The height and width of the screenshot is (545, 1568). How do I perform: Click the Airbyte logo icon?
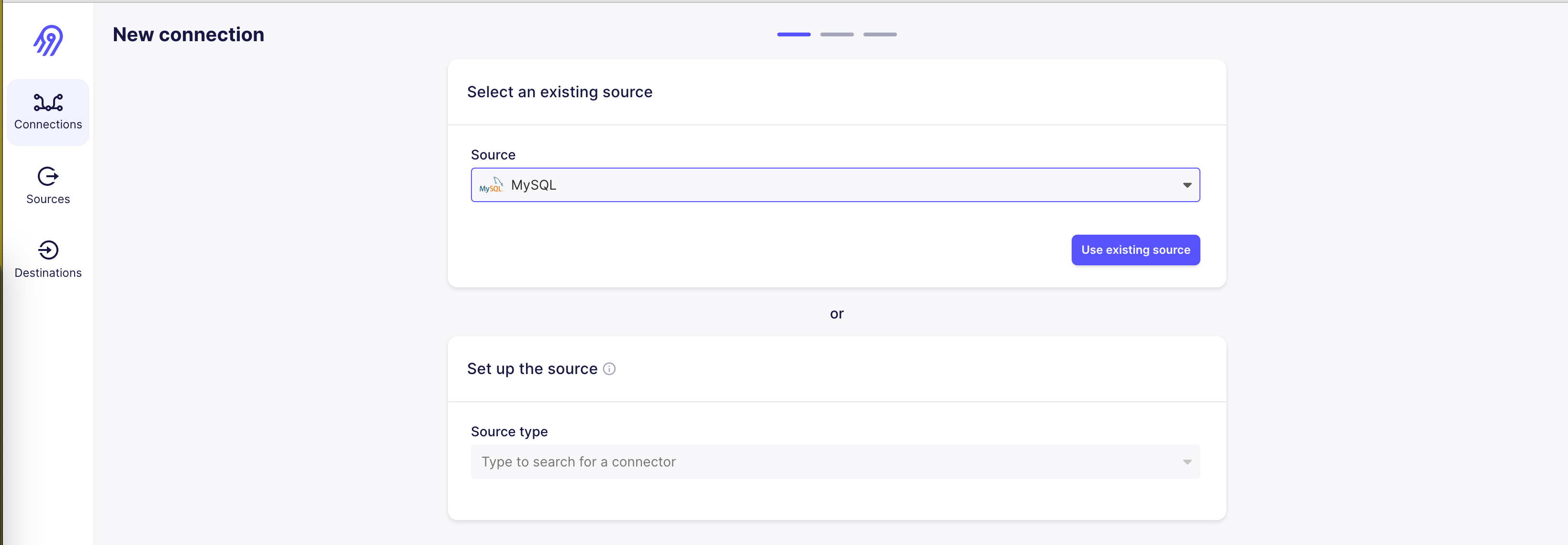48,40
